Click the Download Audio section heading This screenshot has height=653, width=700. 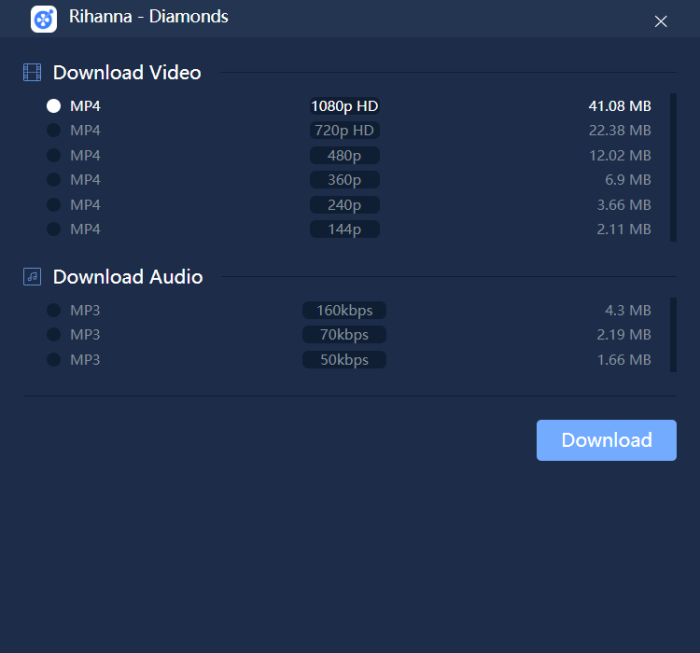128,277
